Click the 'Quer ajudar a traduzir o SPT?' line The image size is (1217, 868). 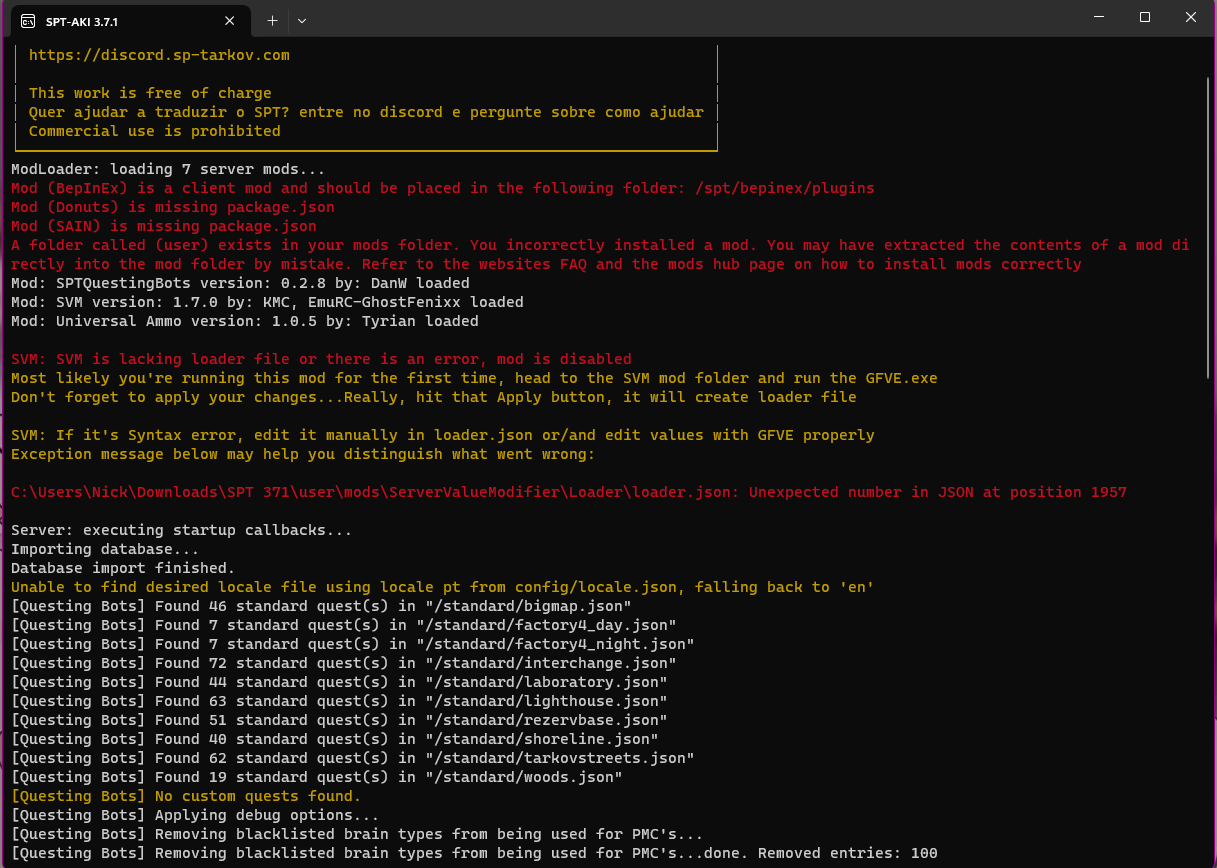[366, 112]
